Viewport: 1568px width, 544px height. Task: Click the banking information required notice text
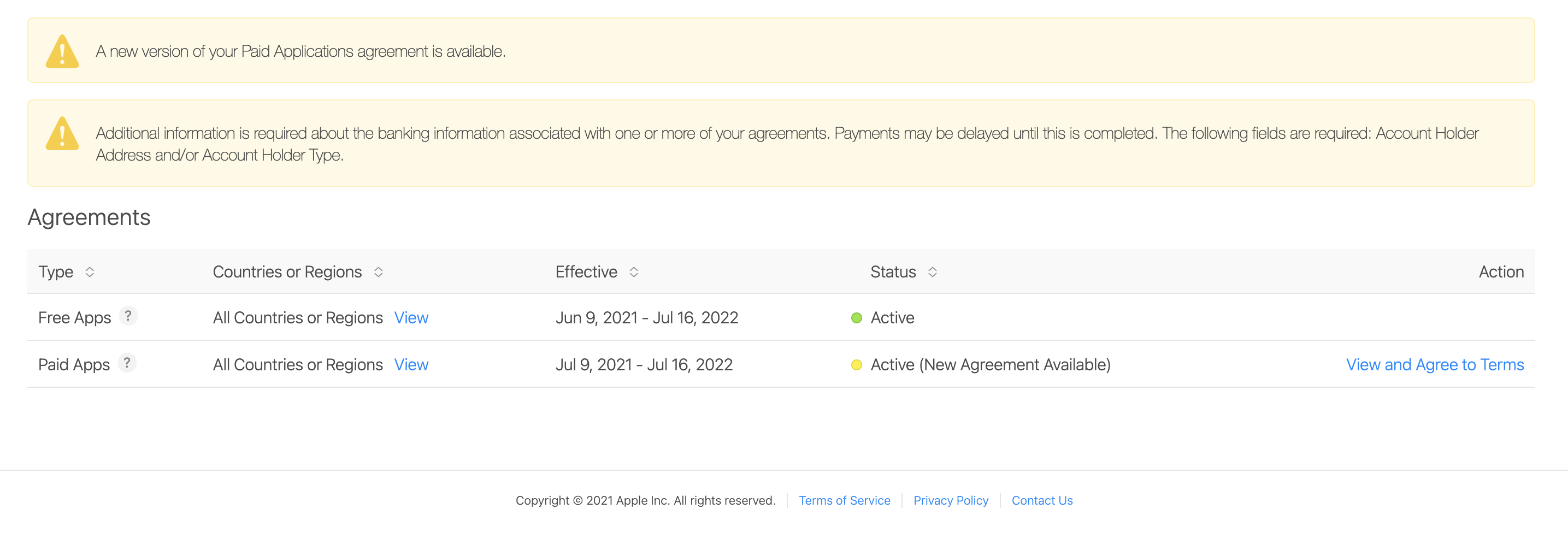click(x=787, y=144)
